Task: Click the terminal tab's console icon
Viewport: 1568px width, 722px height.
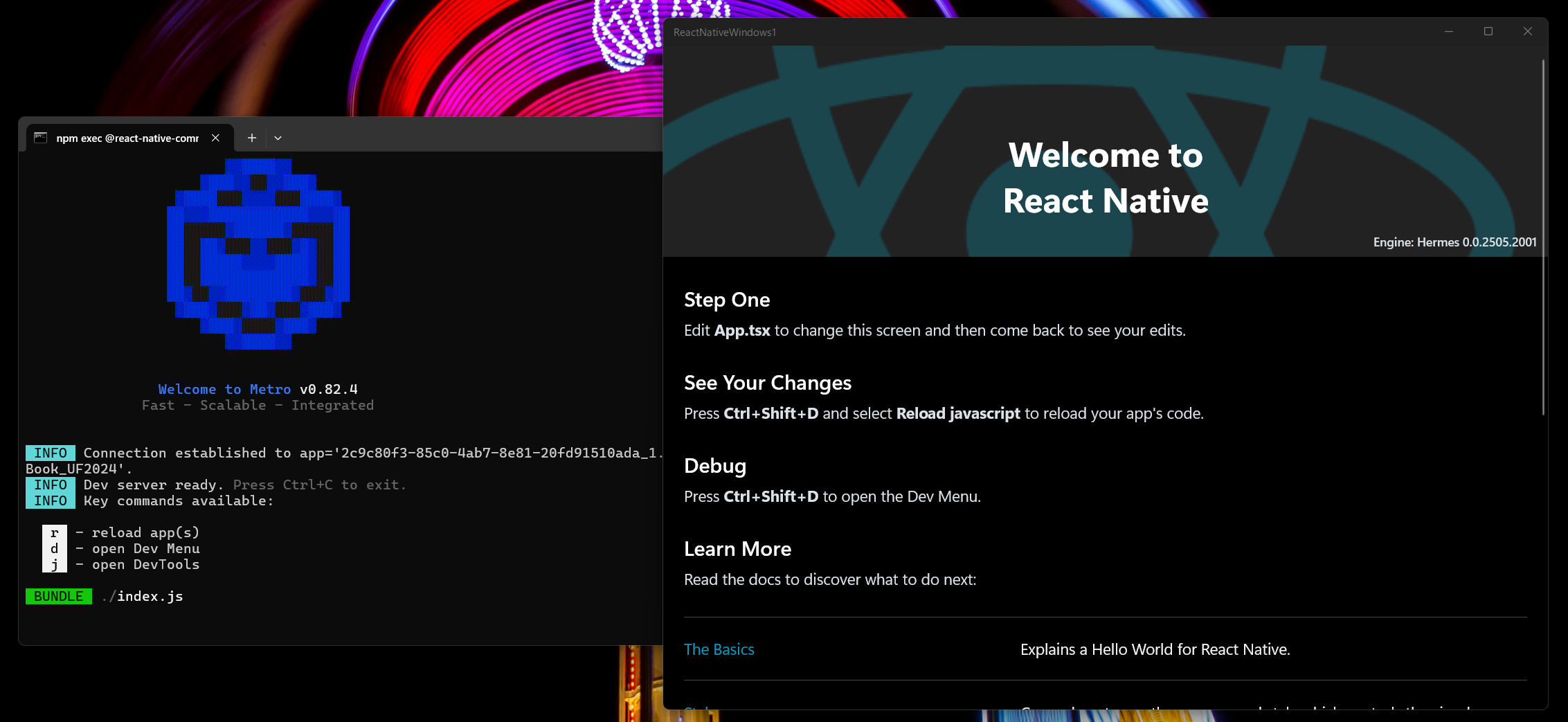Action: tap(41, 138)
